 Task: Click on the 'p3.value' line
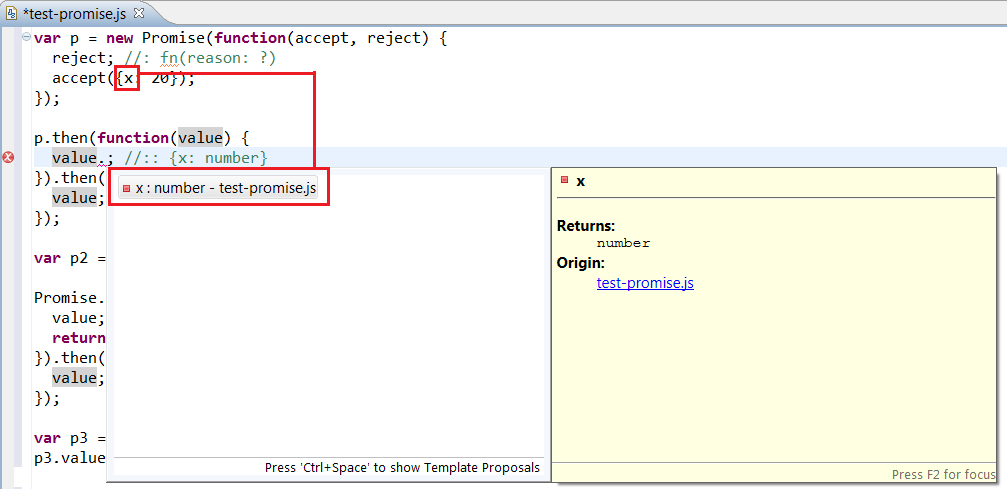69,458
